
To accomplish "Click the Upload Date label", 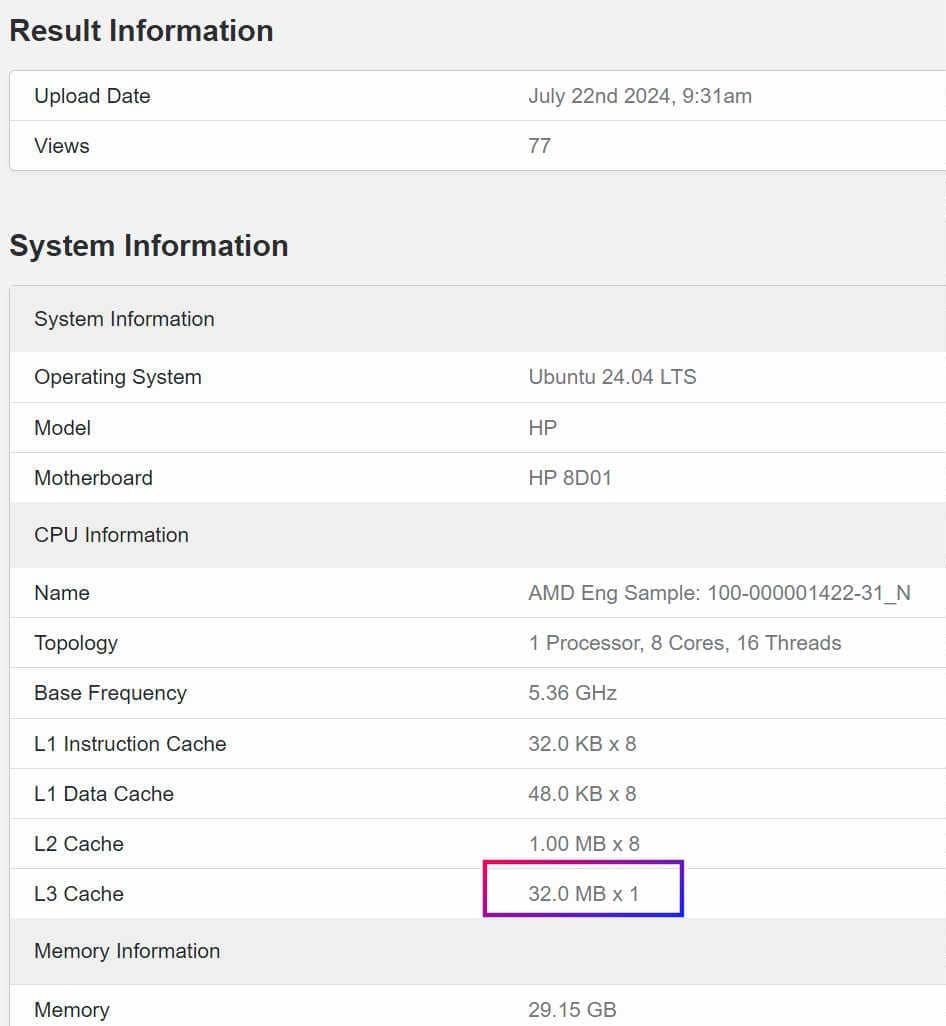I will point(92,96).
